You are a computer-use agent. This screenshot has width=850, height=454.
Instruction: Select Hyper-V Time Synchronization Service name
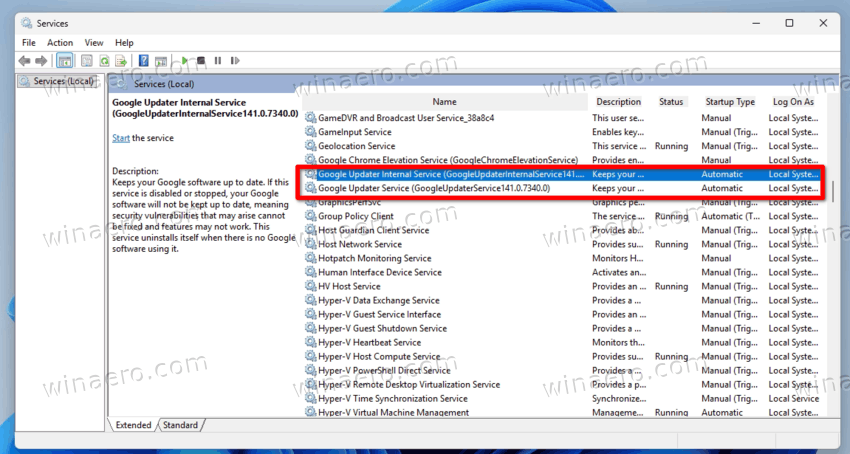point(393,399)
